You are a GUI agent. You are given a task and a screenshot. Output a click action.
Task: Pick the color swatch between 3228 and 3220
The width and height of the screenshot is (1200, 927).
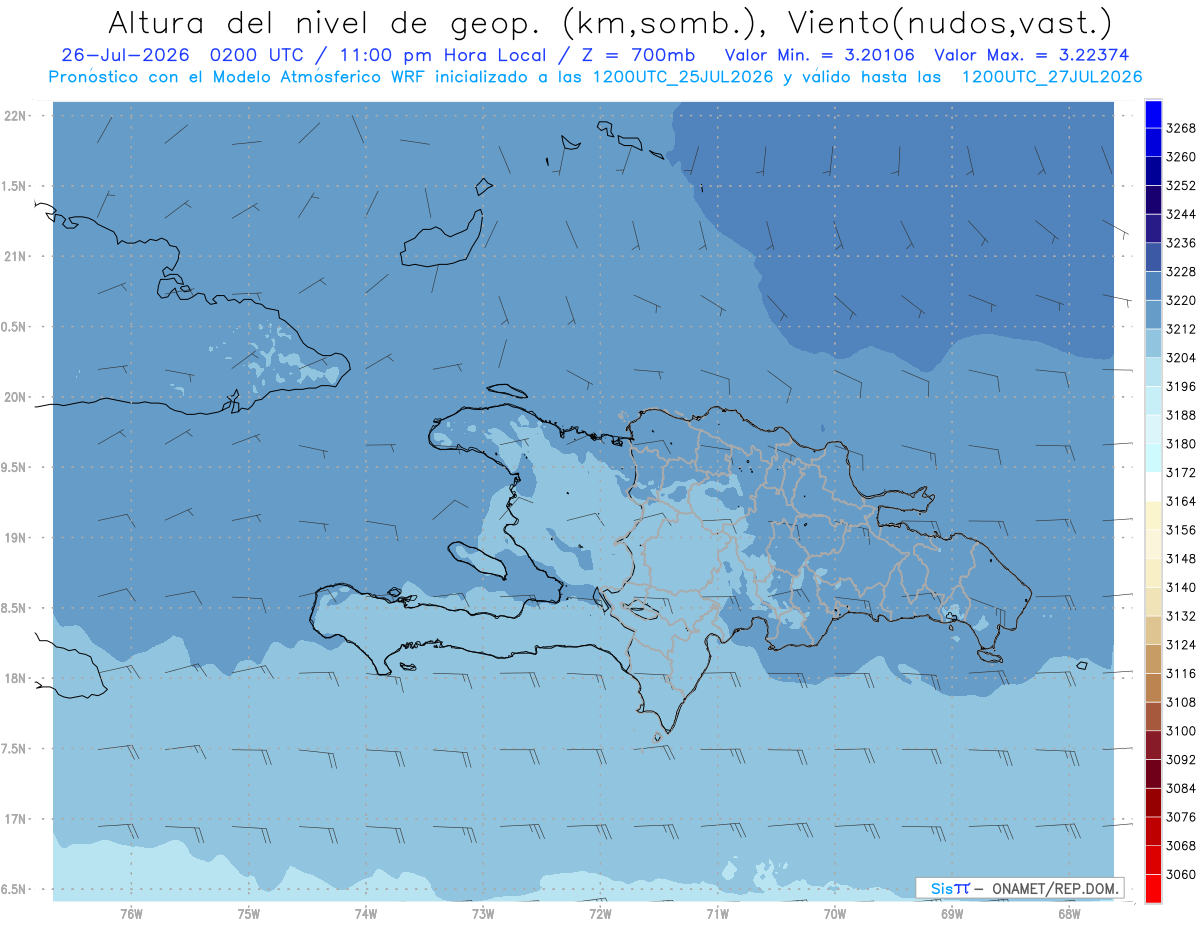coord(1153,286)
